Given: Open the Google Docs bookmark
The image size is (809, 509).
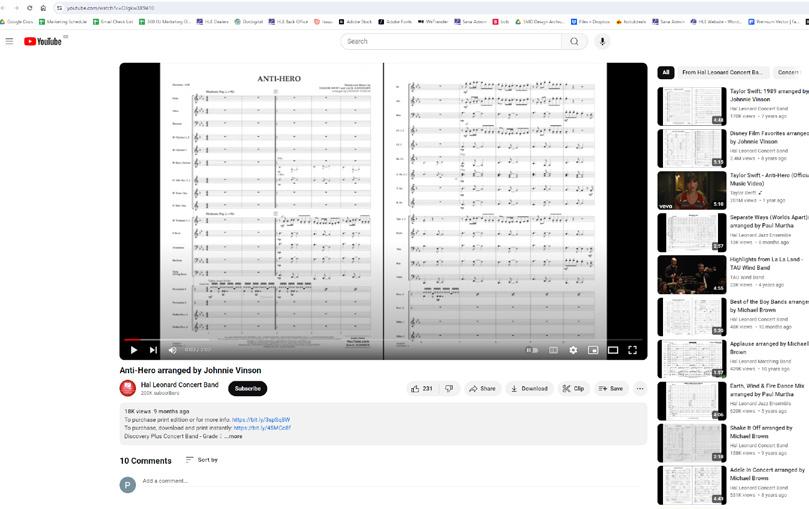Looking at the screenshot, I should [17, 22].
